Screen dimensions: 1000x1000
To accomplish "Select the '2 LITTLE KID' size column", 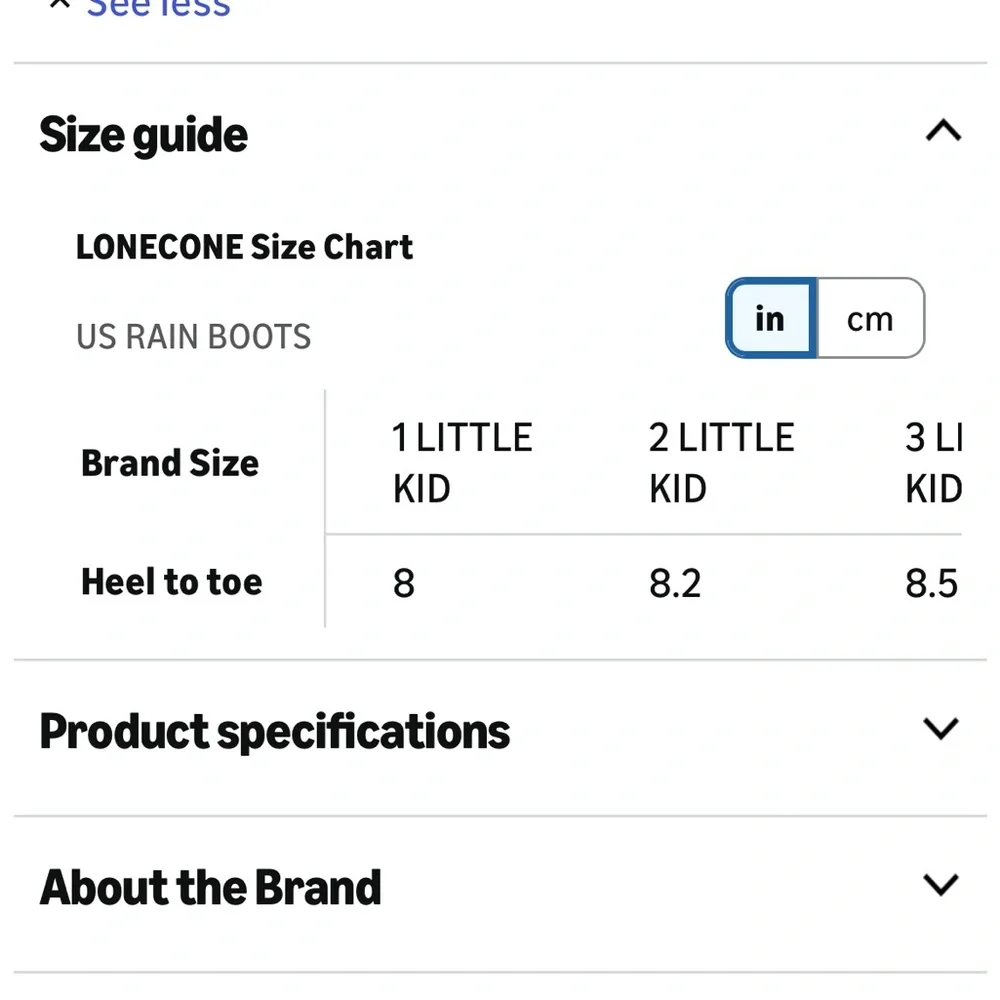I will pos(721,461).
